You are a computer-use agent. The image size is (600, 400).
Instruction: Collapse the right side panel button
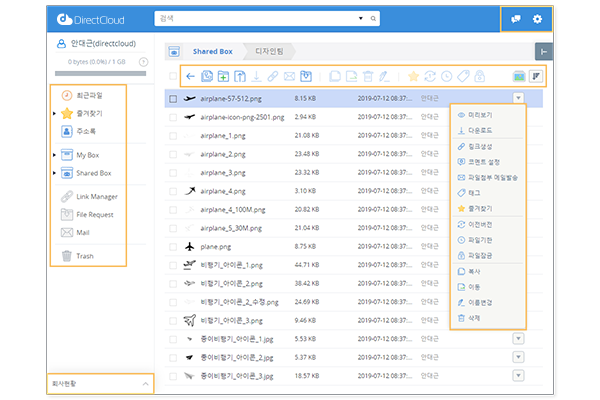pos(544,52)
